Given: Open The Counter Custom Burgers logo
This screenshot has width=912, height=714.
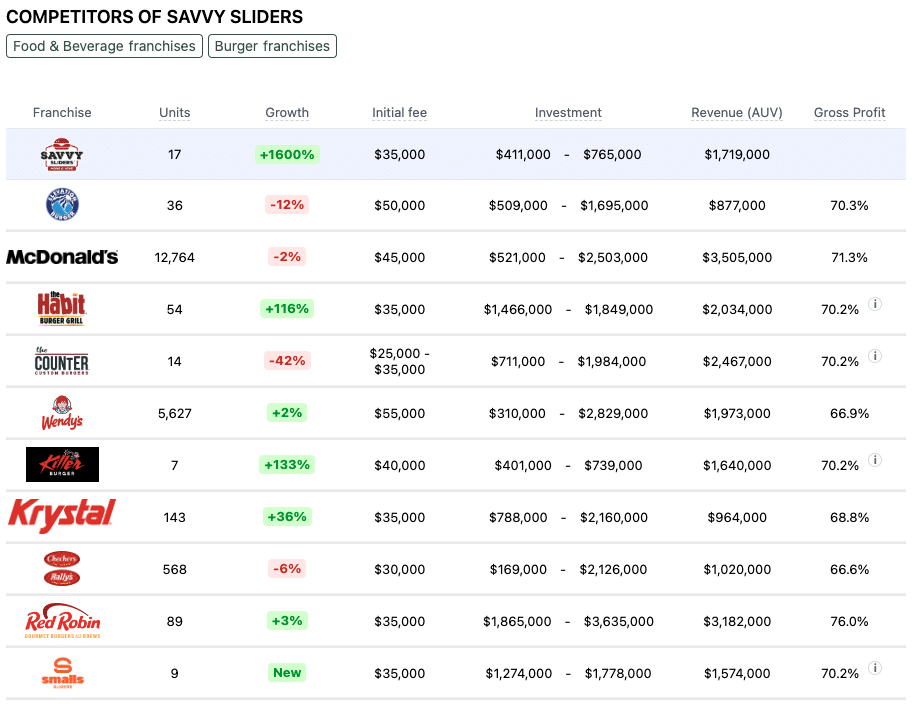Looking at the screenshot, I should pyautogui.click(x=62, y=361).
